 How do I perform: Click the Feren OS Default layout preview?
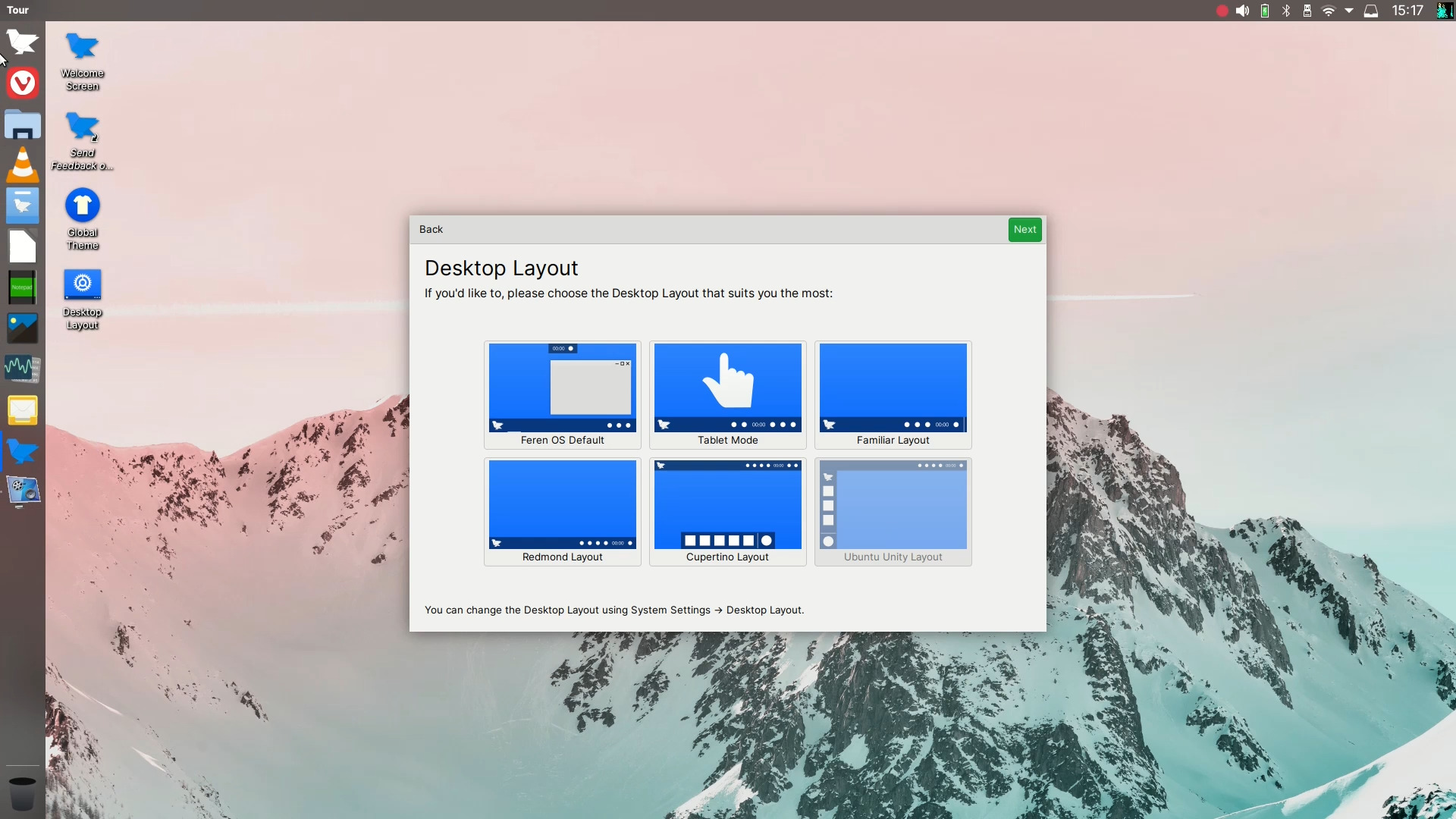[x=561, y=388]
